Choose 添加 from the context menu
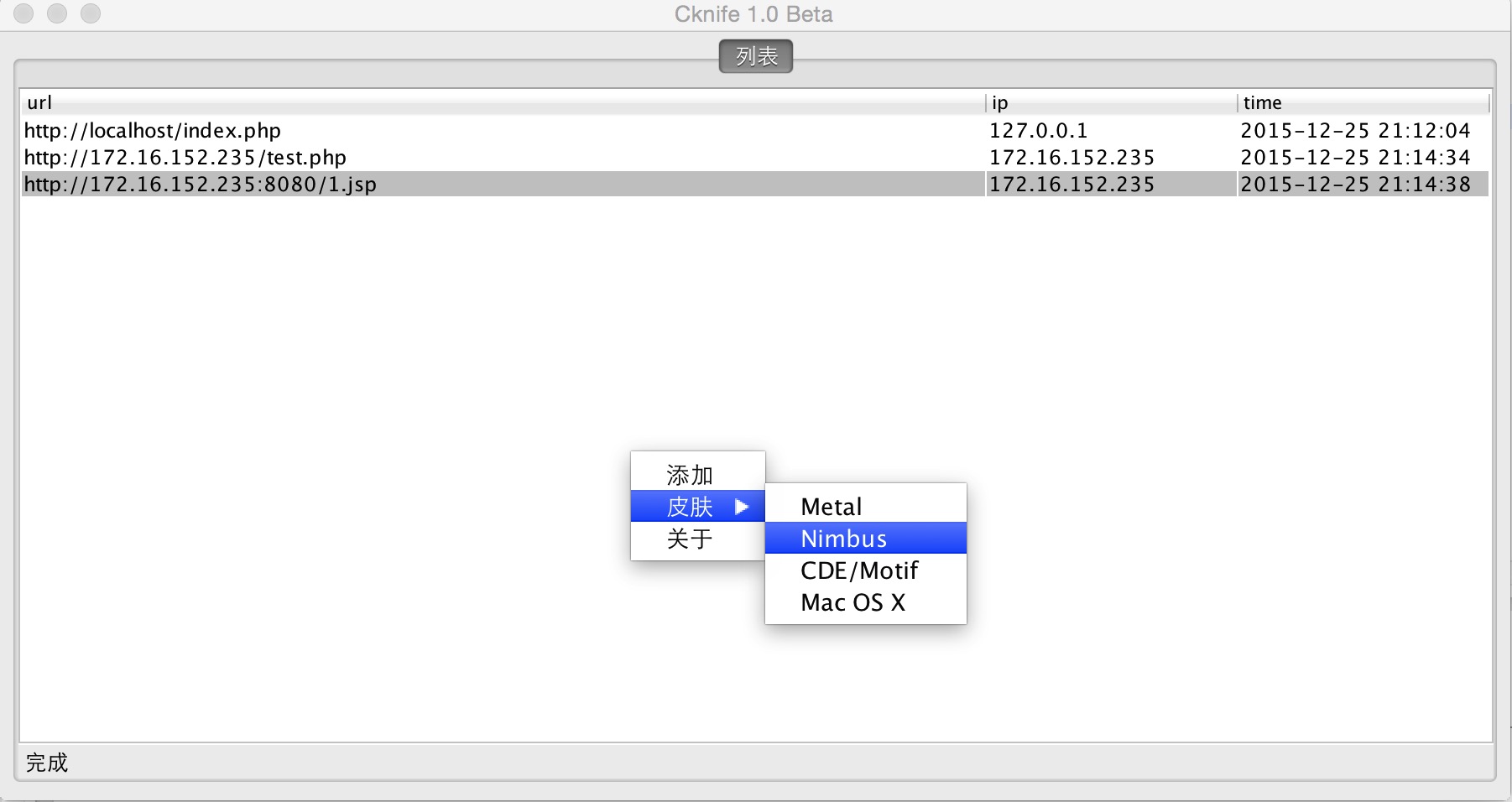Viewport: 1512px width, 802px height. pos(690,475)
